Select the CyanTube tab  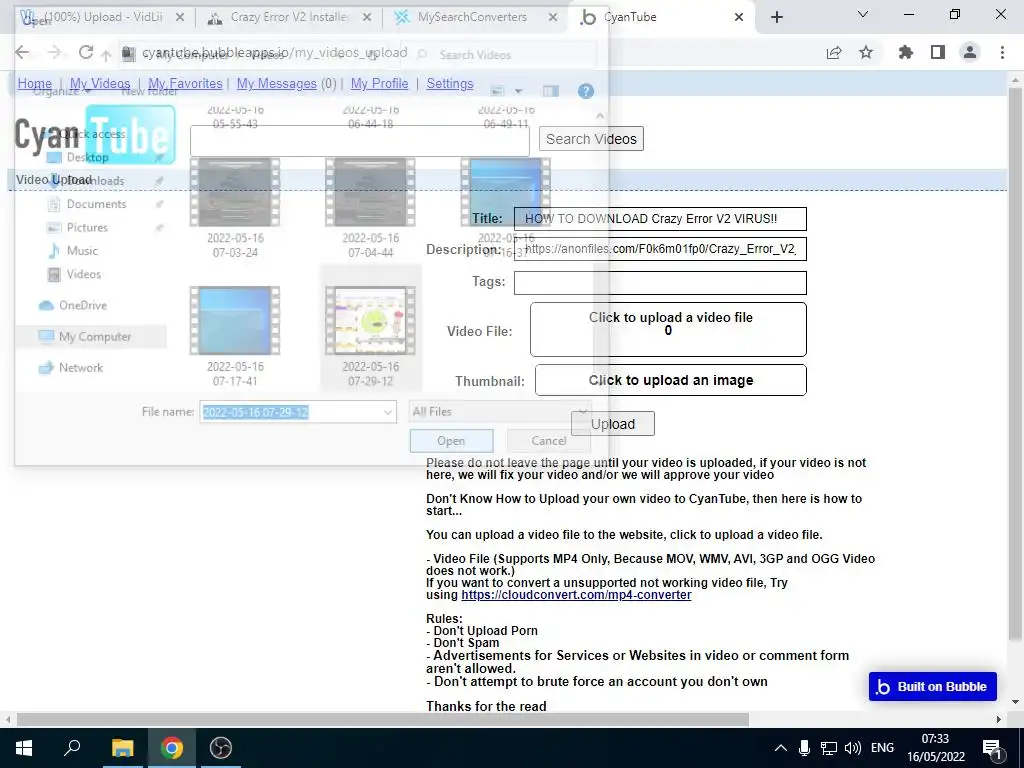653,17
